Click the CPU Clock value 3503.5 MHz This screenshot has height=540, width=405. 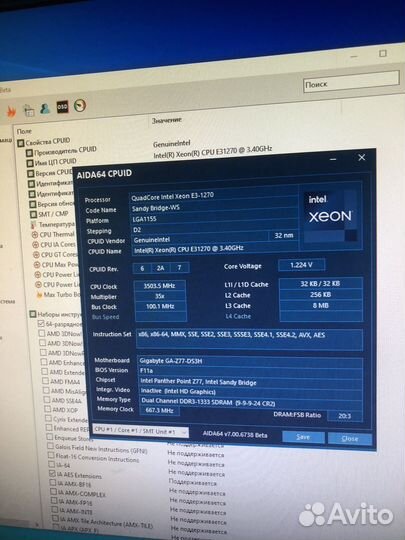coord(160,285)
